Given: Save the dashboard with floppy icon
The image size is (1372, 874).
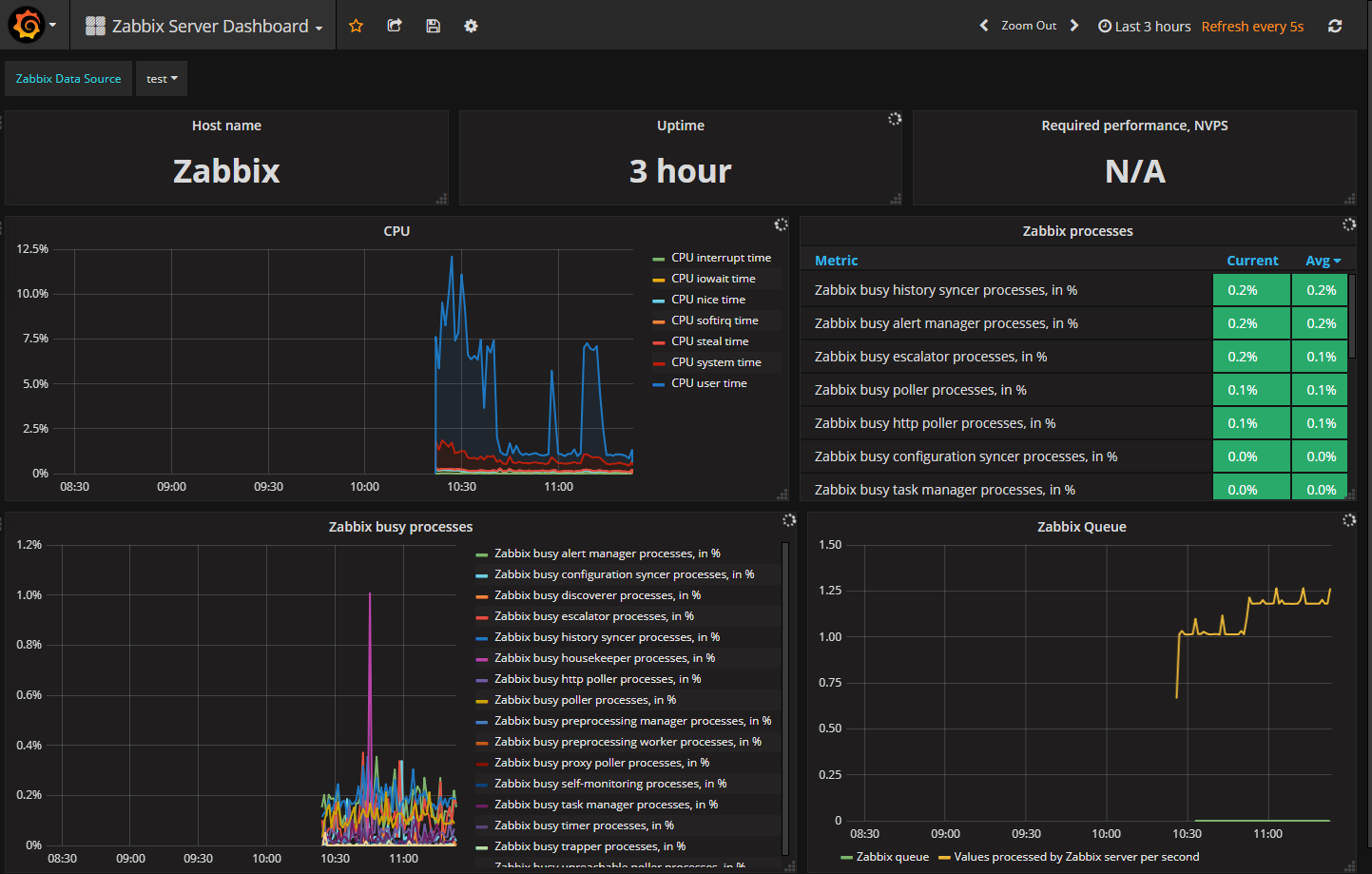Looking at the screenshot, I should click(x=433, y=26).
